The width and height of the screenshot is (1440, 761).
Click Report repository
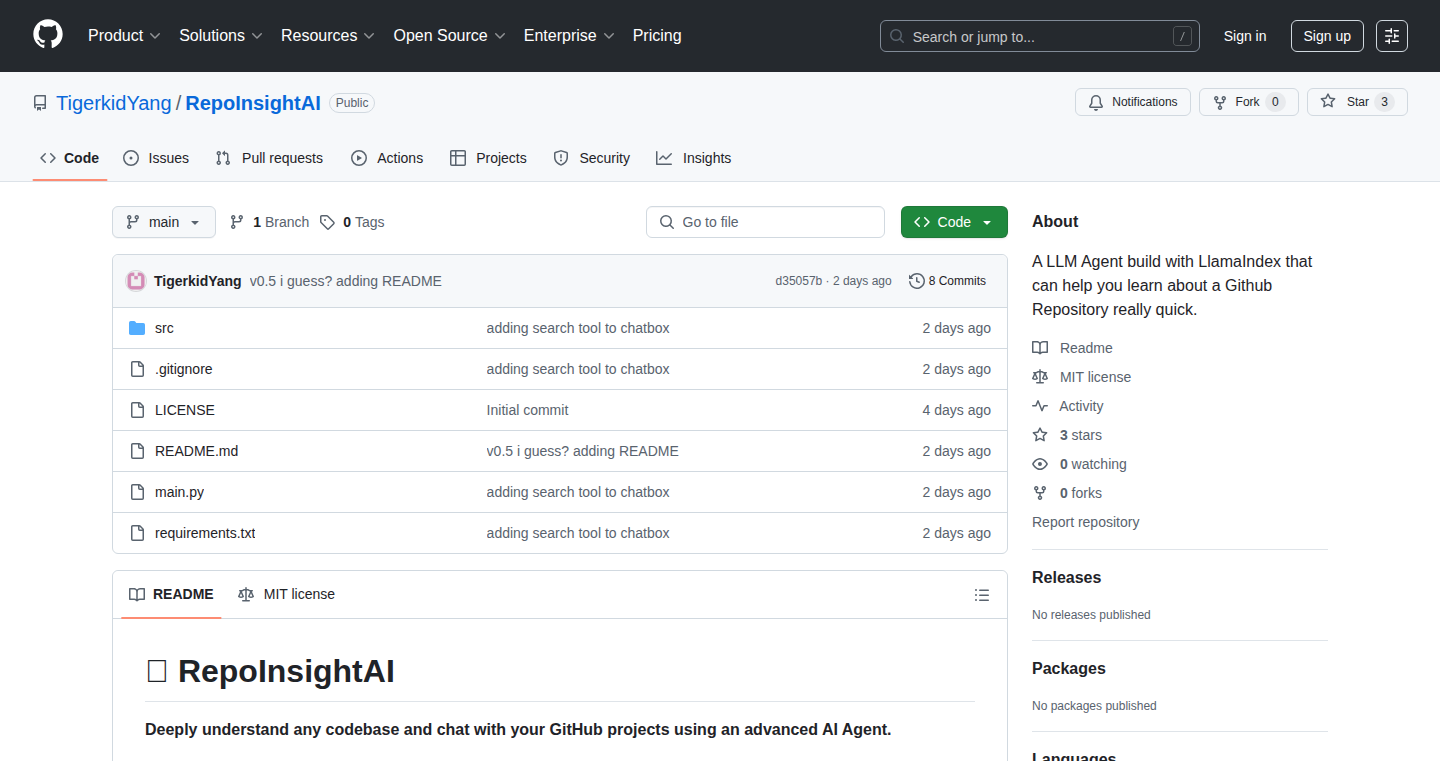coord(1085,522)
